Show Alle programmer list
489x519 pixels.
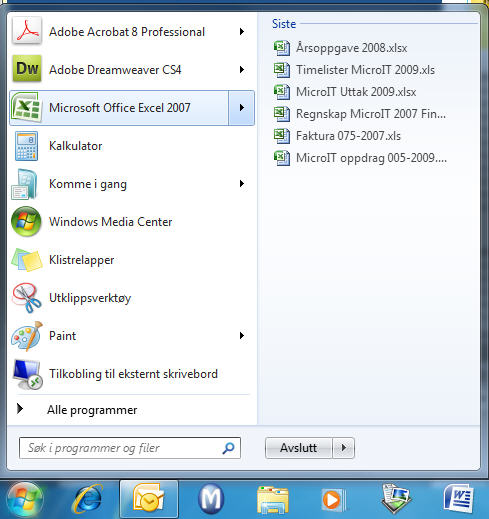tap(92, 410)
